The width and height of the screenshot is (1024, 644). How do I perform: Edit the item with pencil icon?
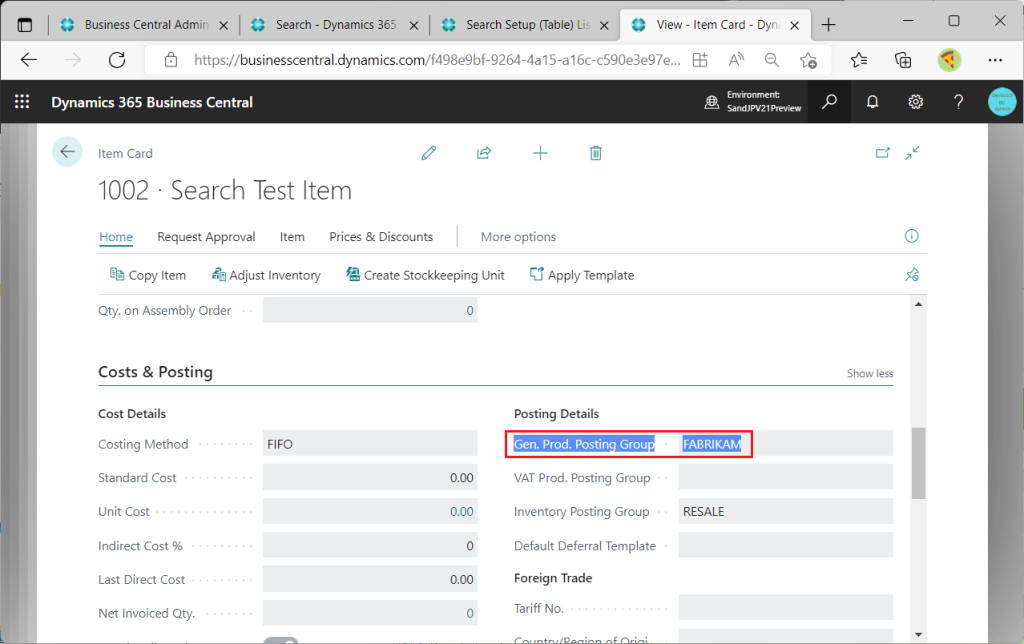tap(428, 153)
